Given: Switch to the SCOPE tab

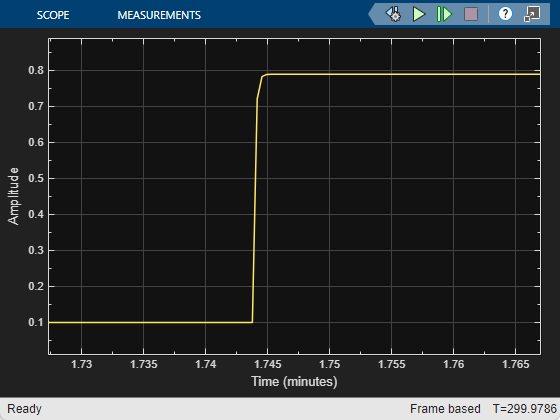Looking at the screenshot, I should pyautogui.click(x=53, y=15).
